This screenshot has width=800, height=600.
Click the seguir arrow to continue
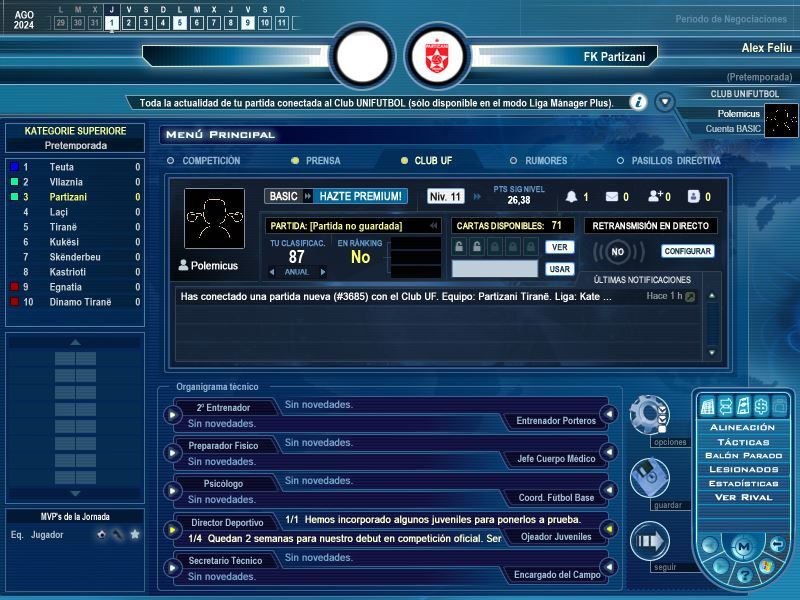649,541
